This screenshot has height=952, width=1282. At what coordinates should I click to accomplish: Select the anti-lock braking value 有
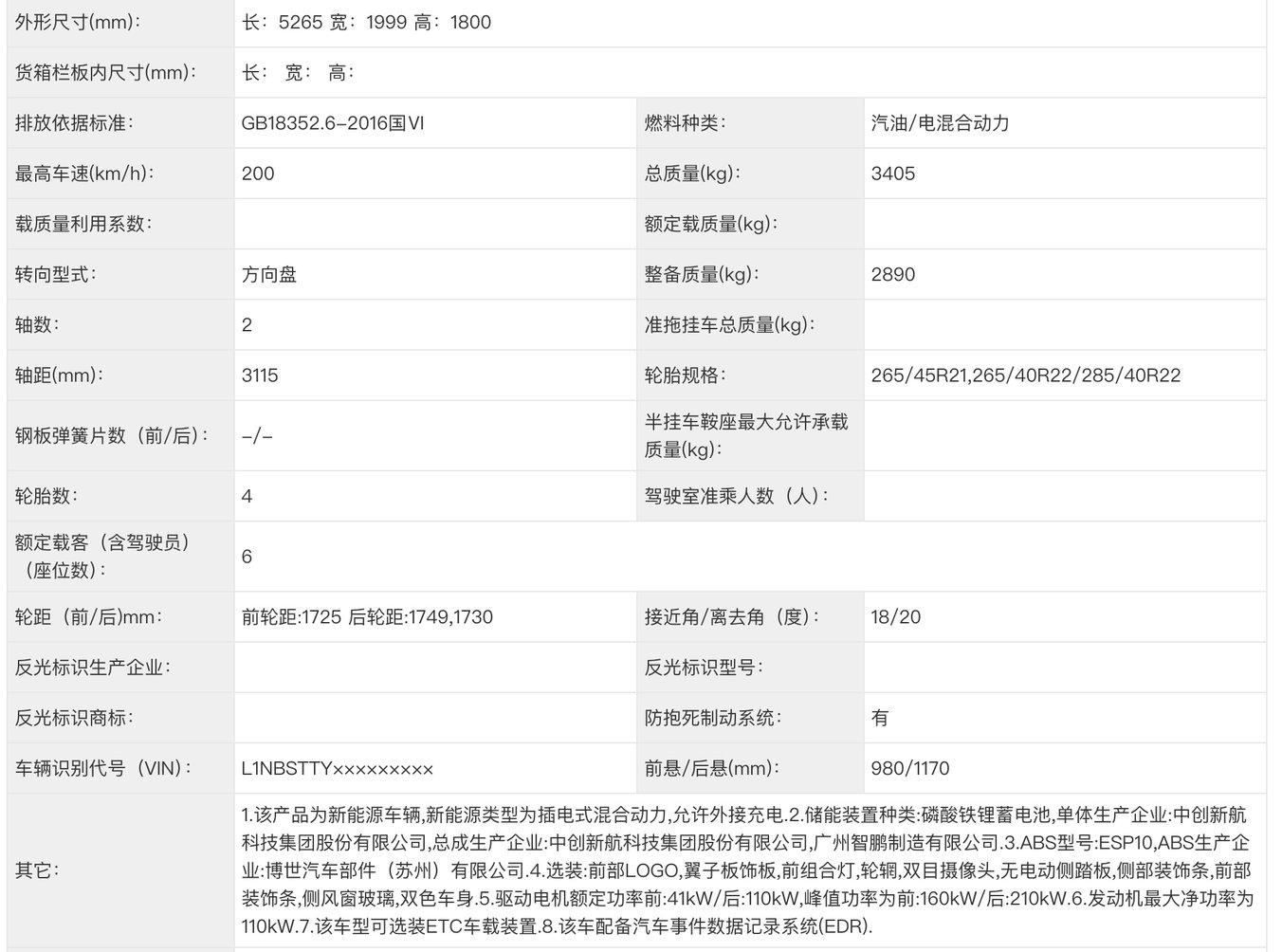pos(880,718)
